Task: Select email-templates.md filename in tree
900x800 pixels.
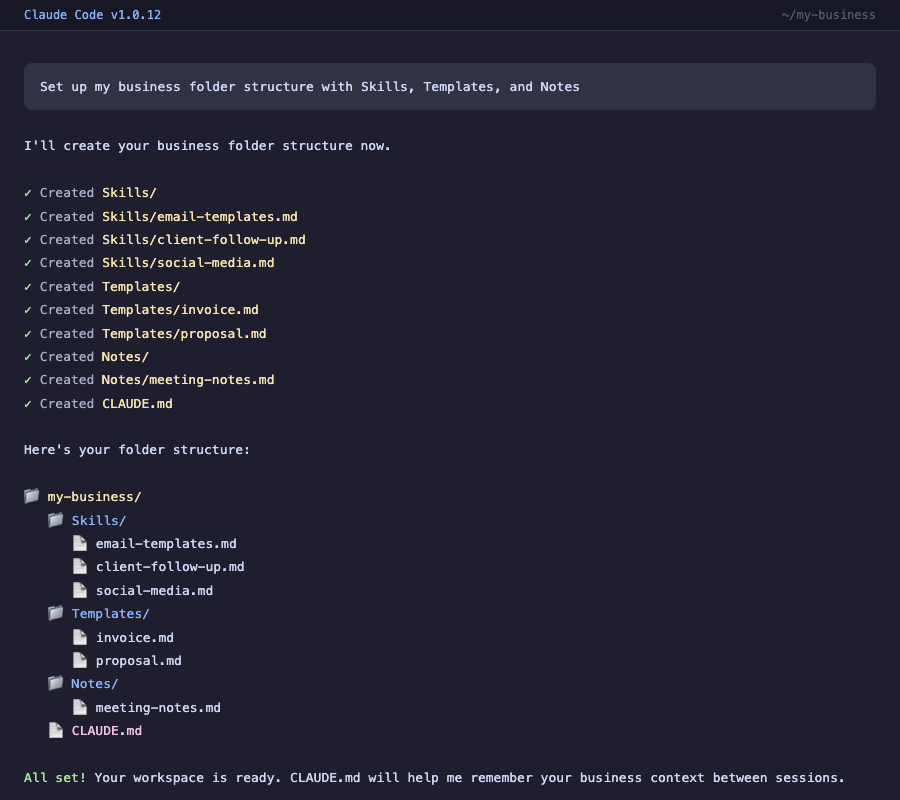Action: point(166,544)
